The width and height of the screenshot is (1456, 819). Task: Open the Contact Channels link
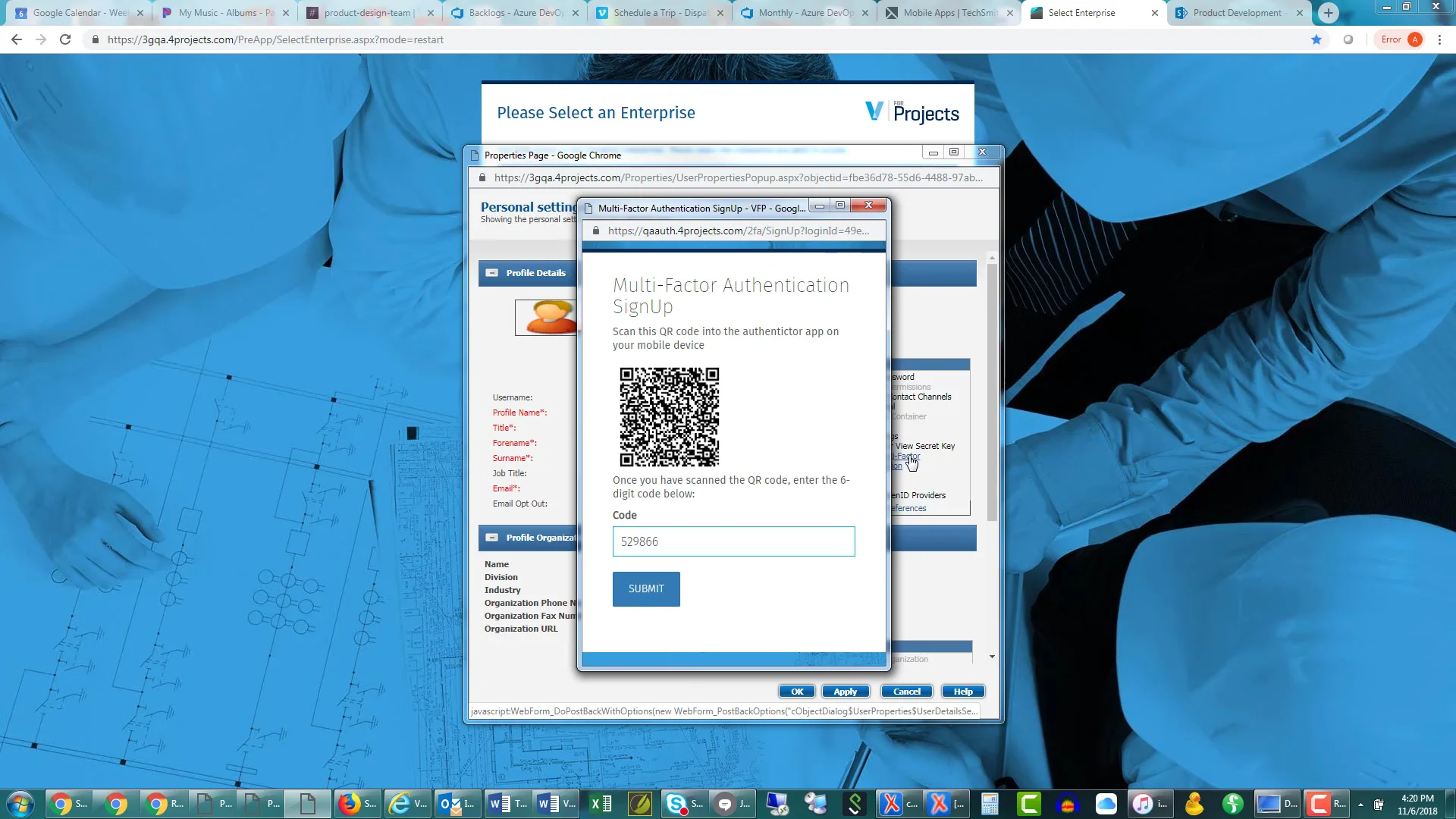(921, 397)
